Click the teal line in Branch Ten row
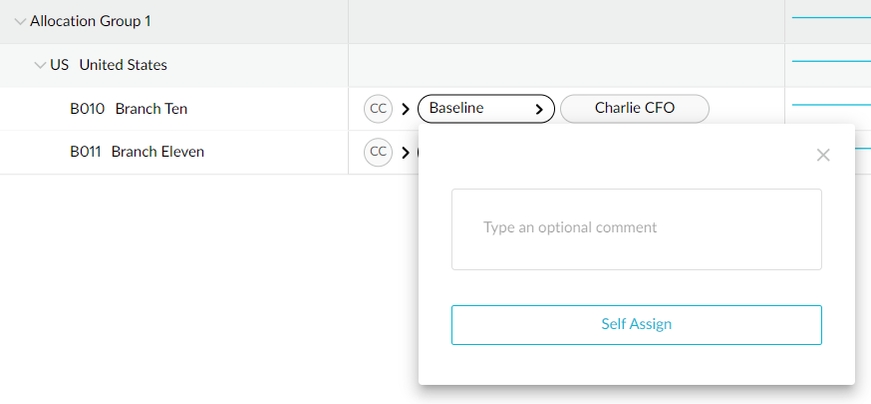The width and height of the screenshot is (871, 404). 830,105
